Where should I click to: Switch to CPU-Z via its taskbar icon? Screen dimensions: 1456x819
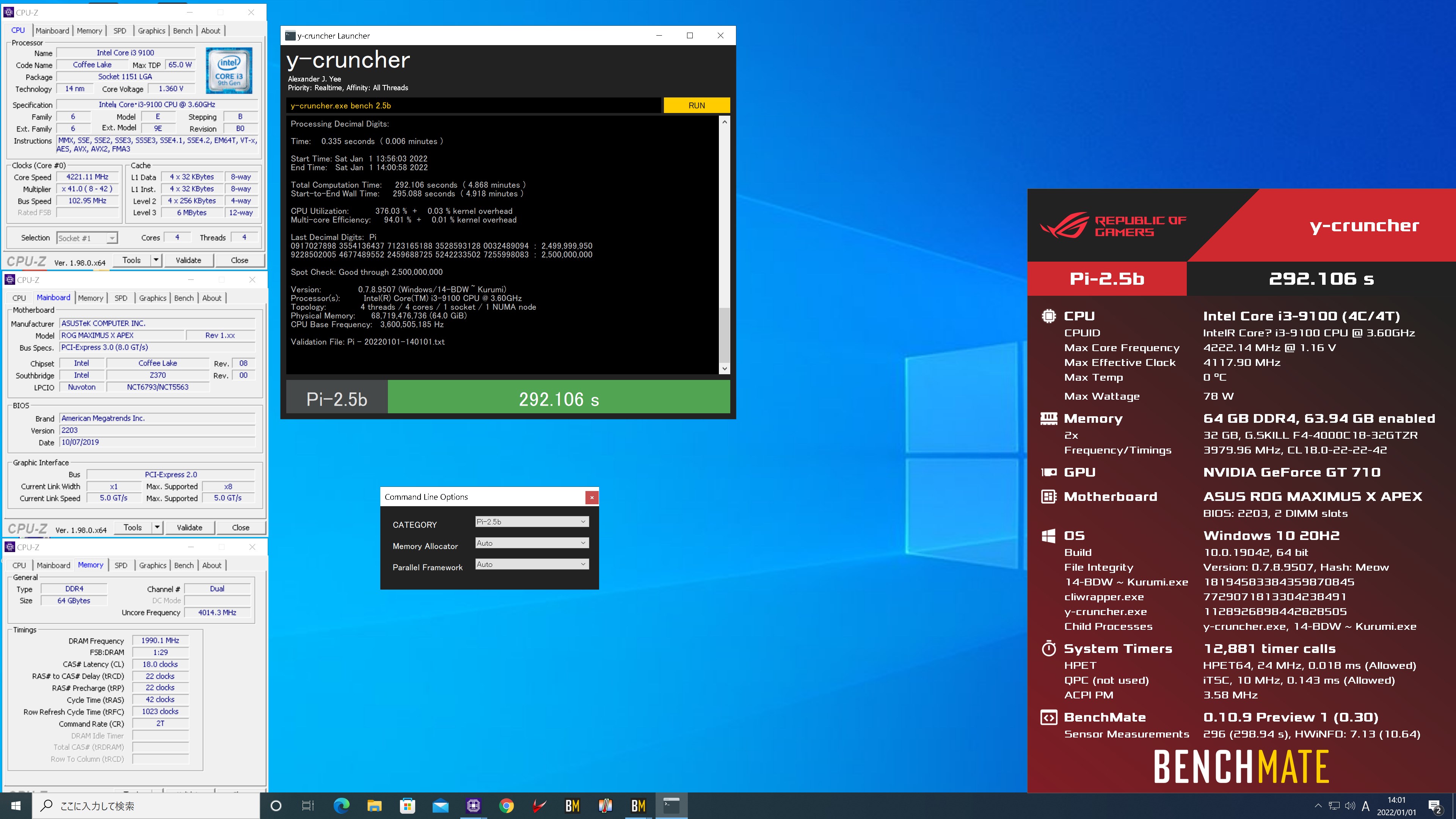[x=473, y=805]
